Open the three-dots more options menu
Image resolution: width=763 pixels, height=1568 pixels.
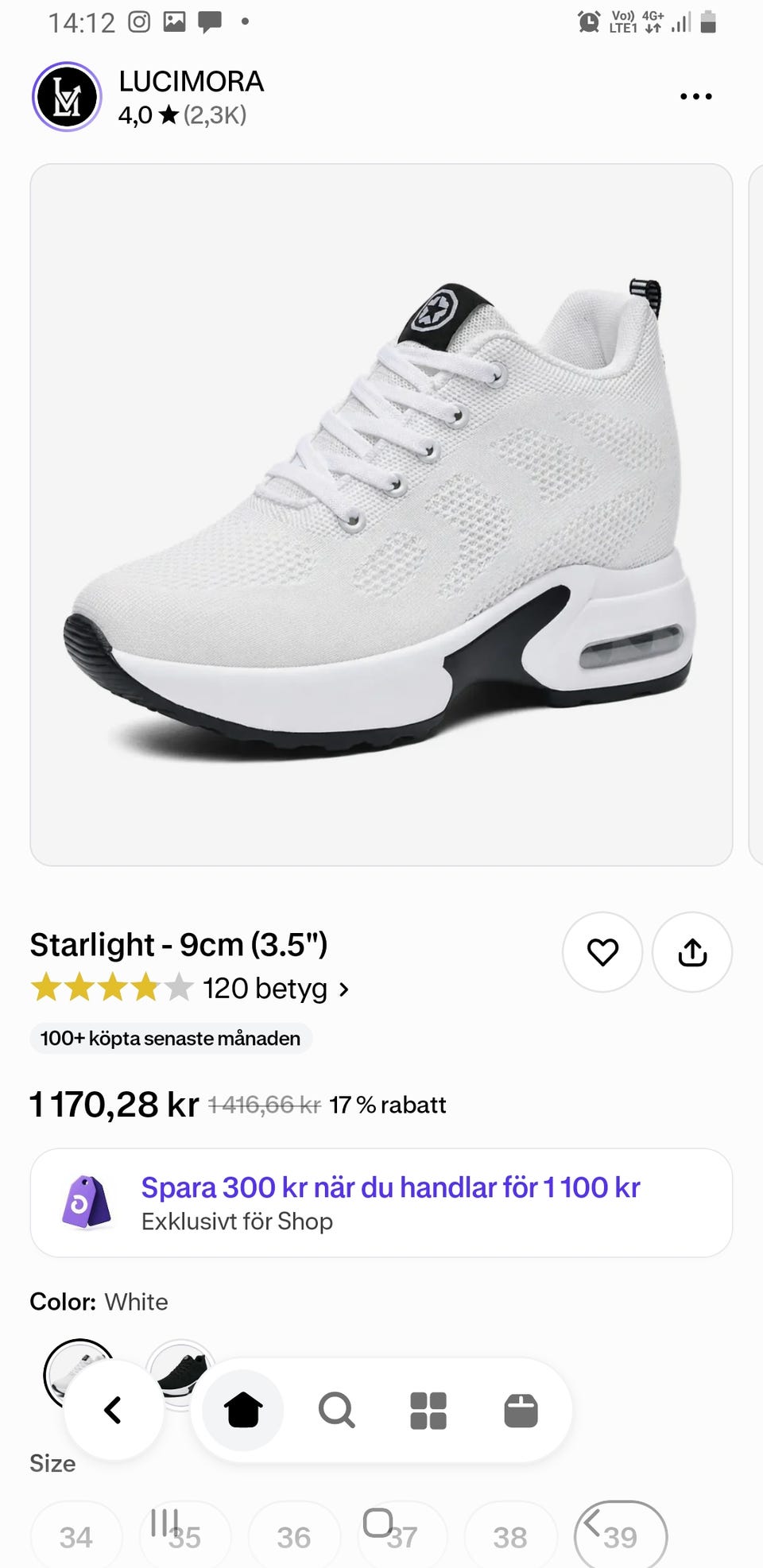click(x=696, y=97)
